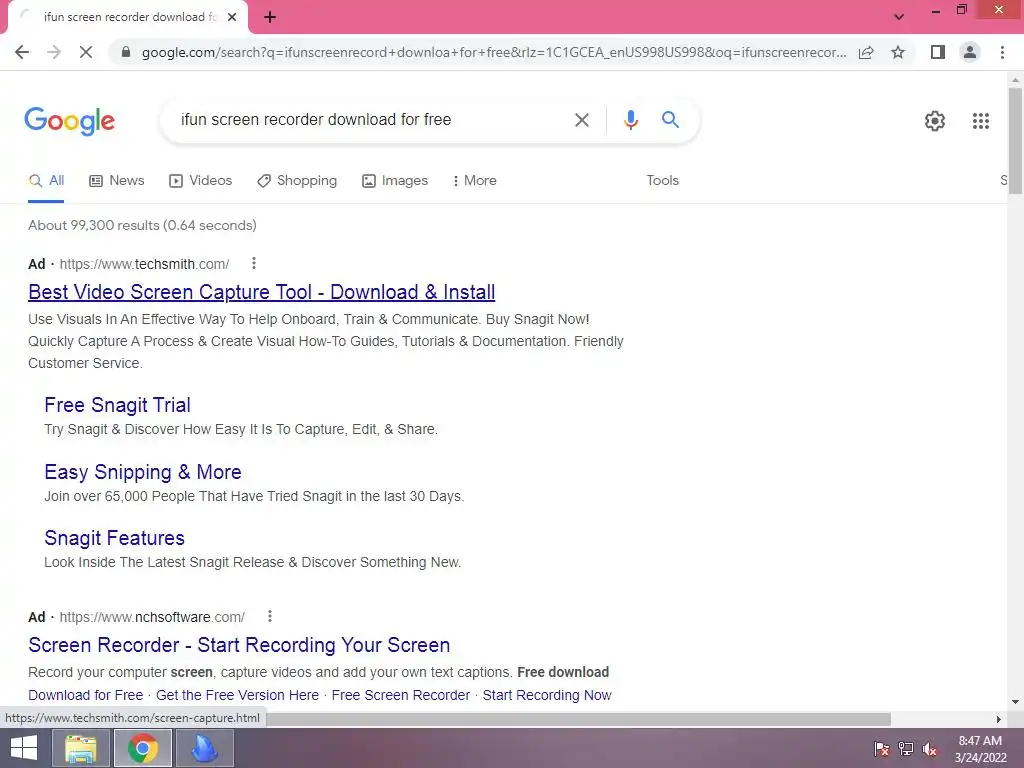Viewport: 1024px width, 768px height.
Task: Open Free Snagit Trial link
Action: coord(118,405)
